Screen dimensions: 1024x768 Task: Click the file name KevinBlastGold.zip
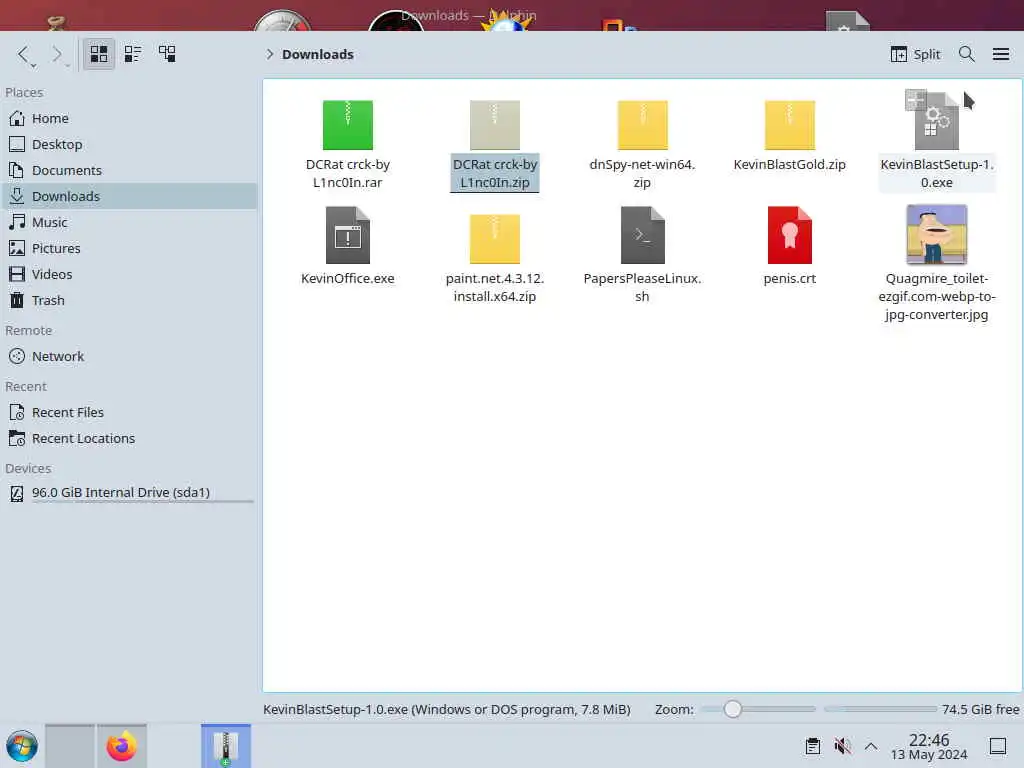pyautogui.click(x=790, y=165)
